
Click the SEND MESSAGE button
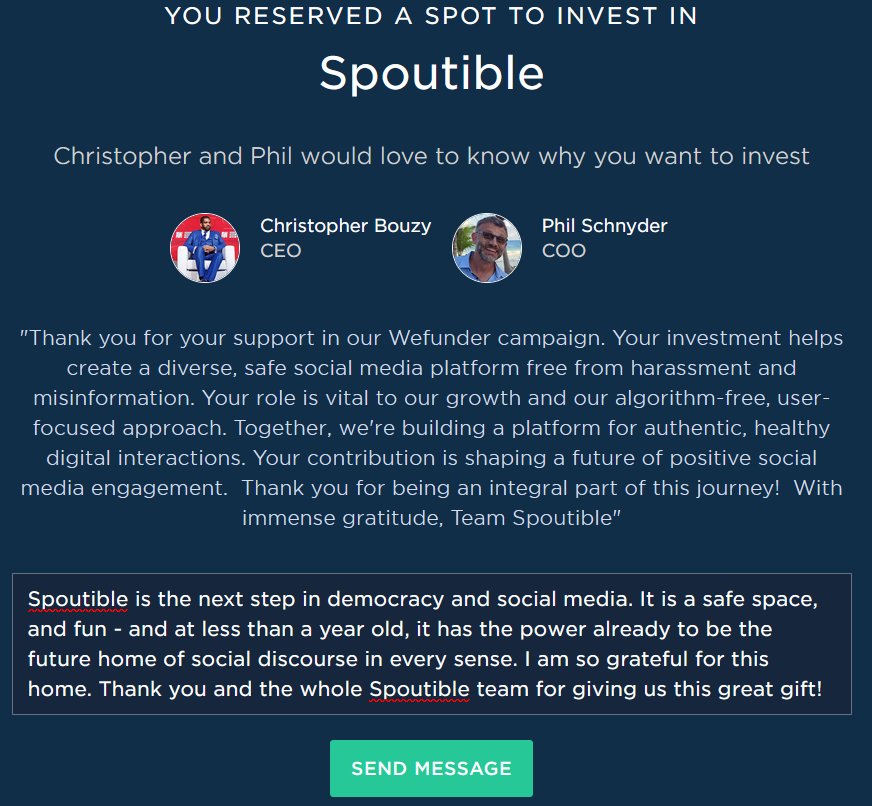431,768
